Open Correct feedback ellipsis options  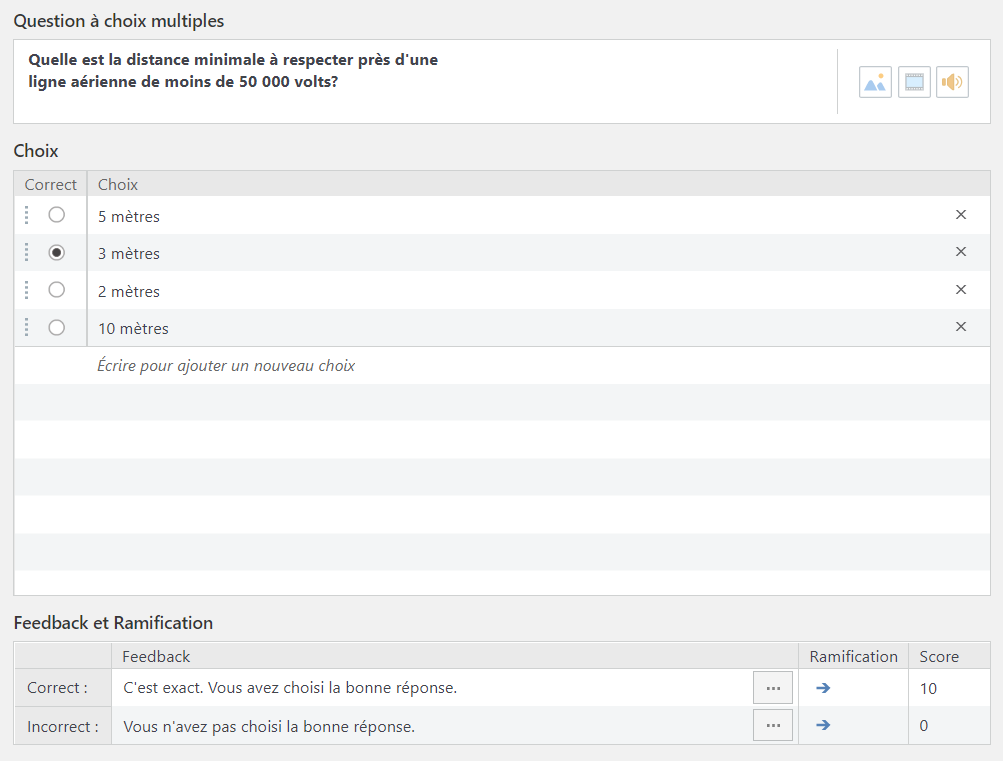coord(772,688)
